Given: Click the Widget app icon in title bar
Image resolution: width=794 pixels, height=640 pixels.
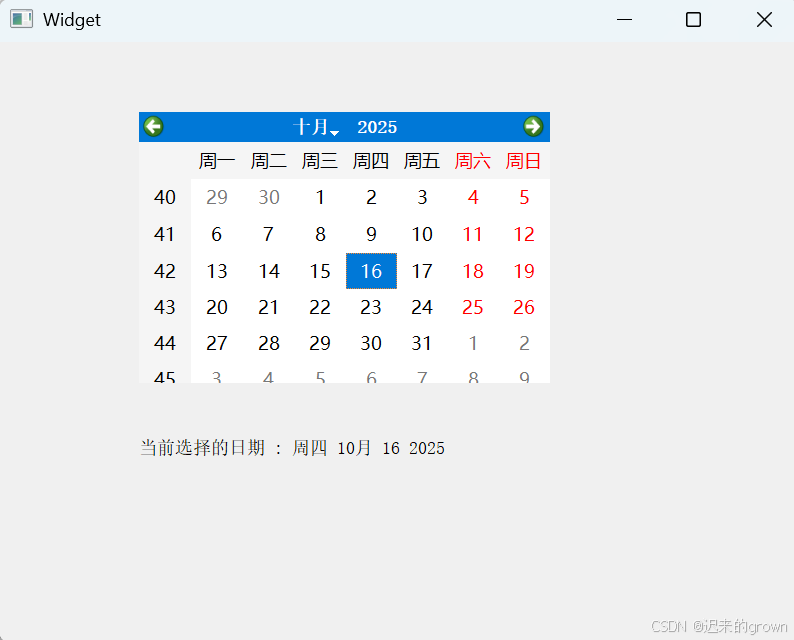Looking at the screenshot, I should [21, 20].
